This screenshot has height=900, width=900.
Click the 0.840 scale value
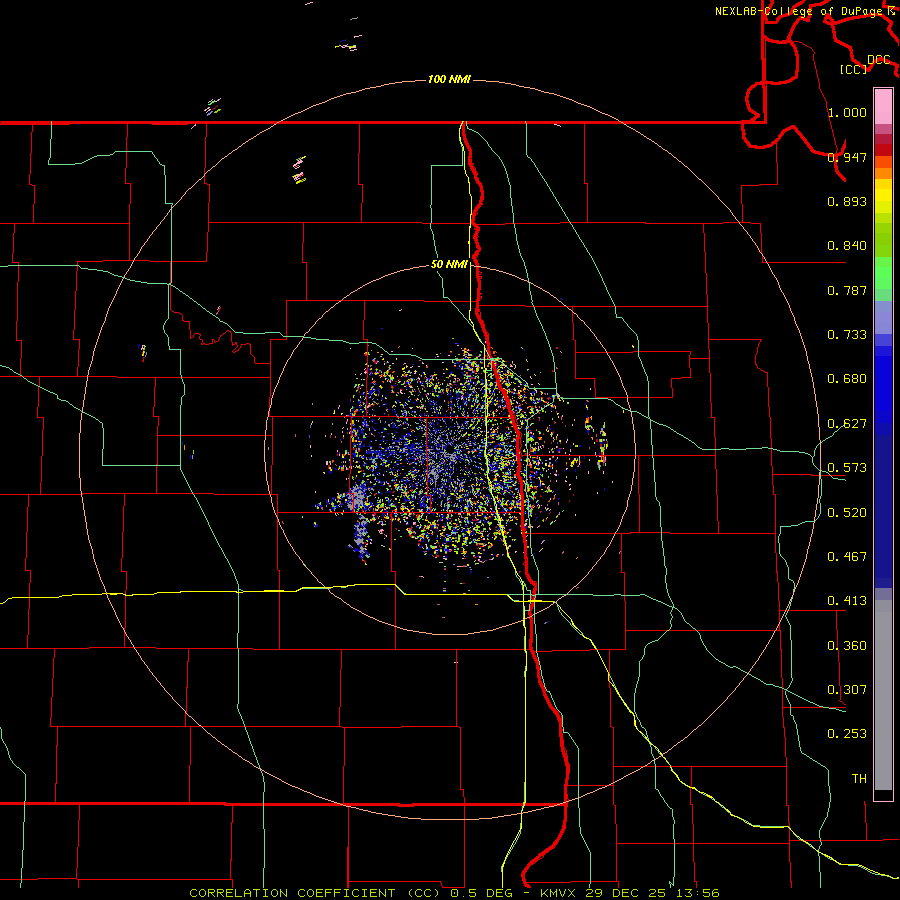click(847, 246)
